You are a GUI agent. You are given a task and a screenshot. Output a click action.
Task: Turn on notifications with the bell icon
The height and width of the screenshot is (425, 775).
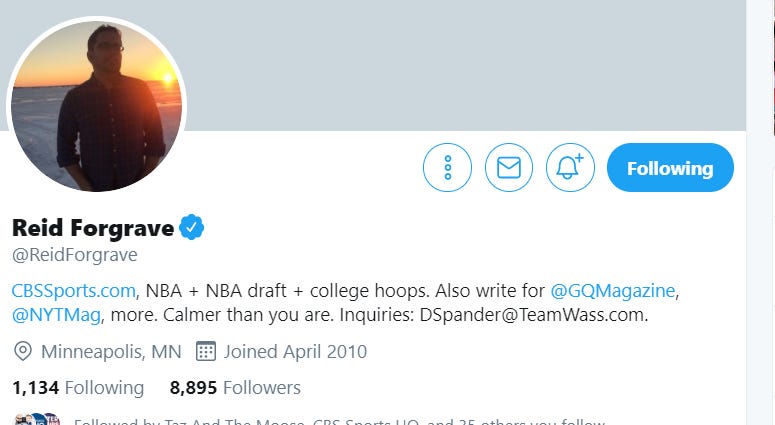(x=570, y=168)
